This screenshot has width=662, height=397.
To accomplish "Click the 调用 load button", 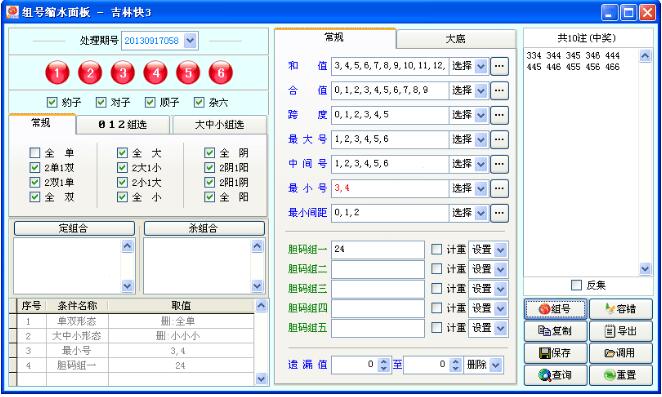I will pyautogui.click(x=621, y=353).
